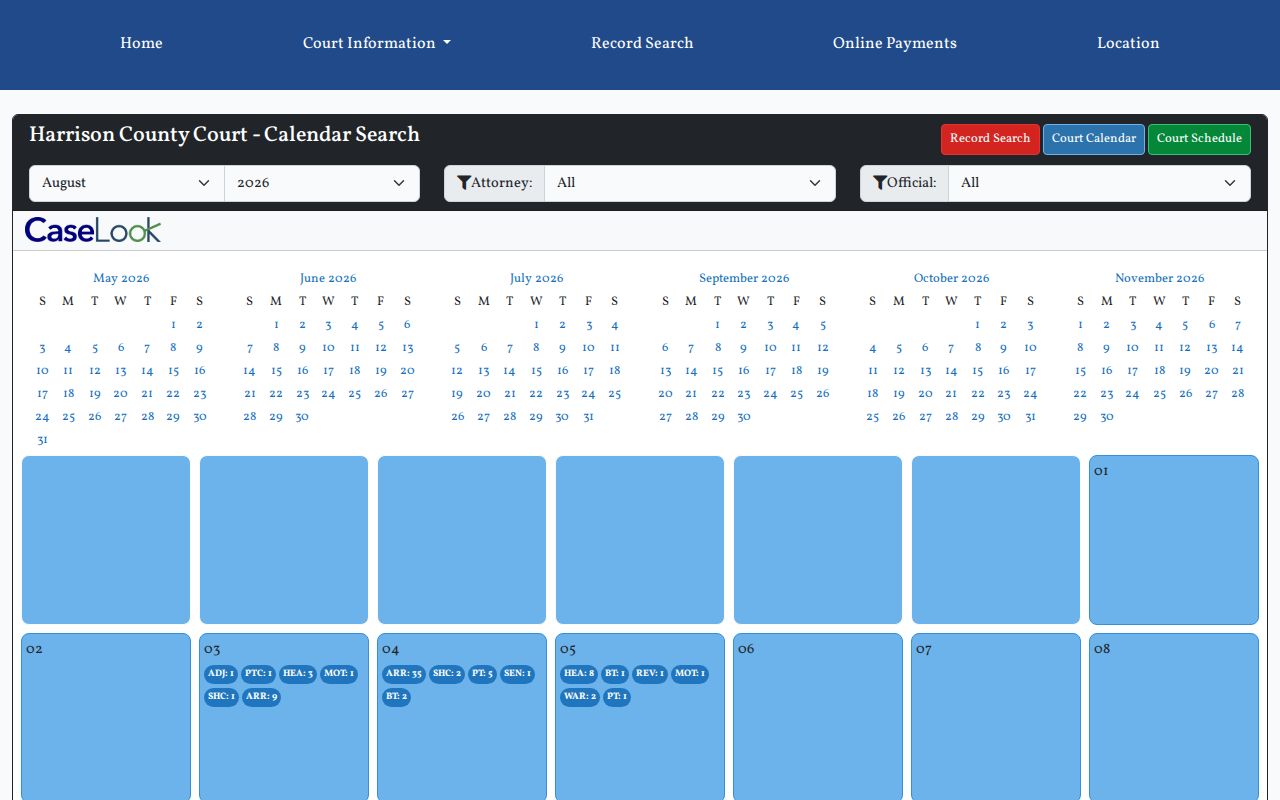This screenshot has height=800, width=1280.
Task: Select the SEN: 1 badge on day 04
Action: click(x=517, y=674)
